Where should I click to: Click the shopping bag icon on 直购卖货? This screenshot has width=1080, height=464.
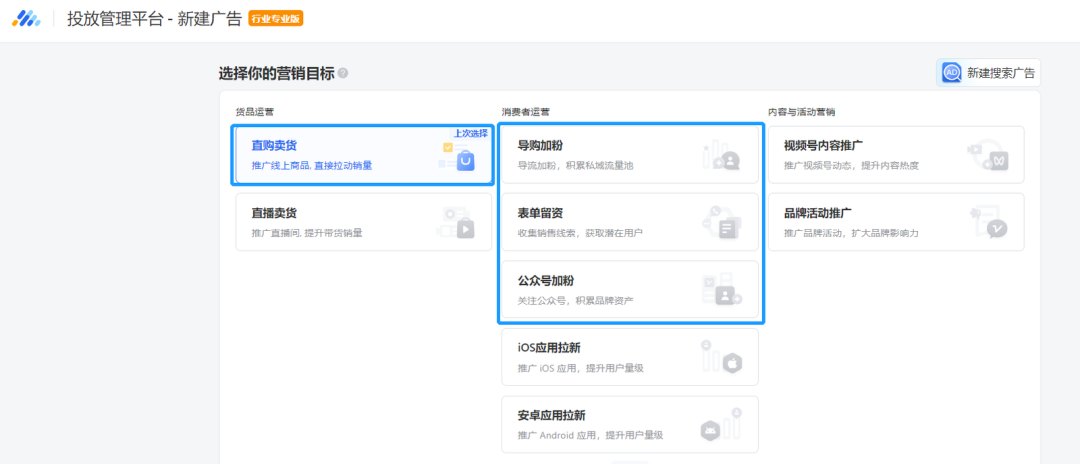(x=466, y=161)
